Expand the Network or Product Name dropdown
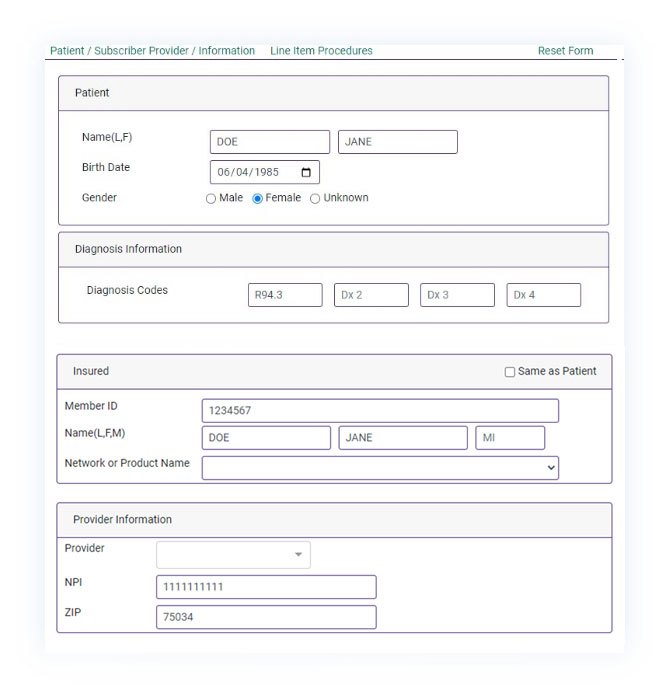The width and height of the screenshot is (669, 698). click(x=380, y=468)
